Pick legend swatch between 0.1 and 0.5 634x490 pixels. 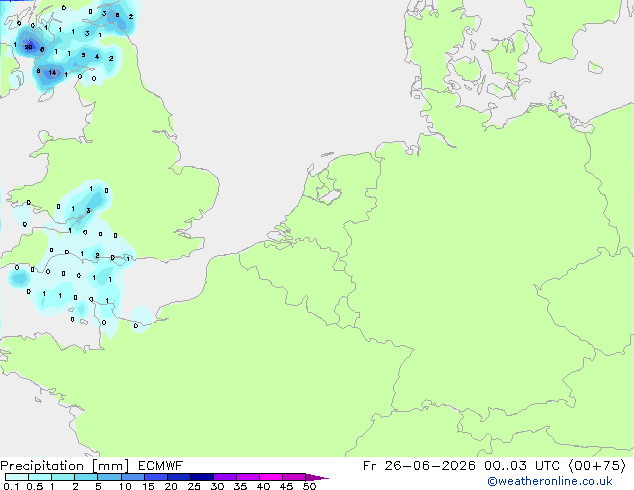[17, 477]
